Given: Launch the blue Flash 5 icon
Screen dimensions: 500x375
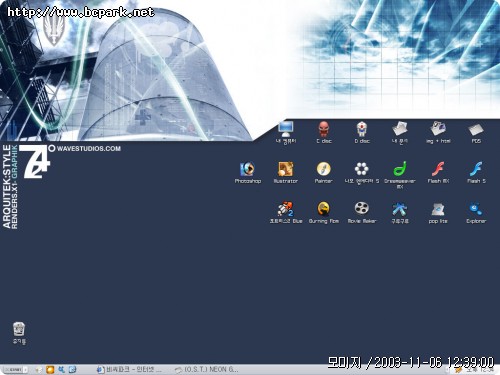Looking at the screenshot, I should [476, 172].
